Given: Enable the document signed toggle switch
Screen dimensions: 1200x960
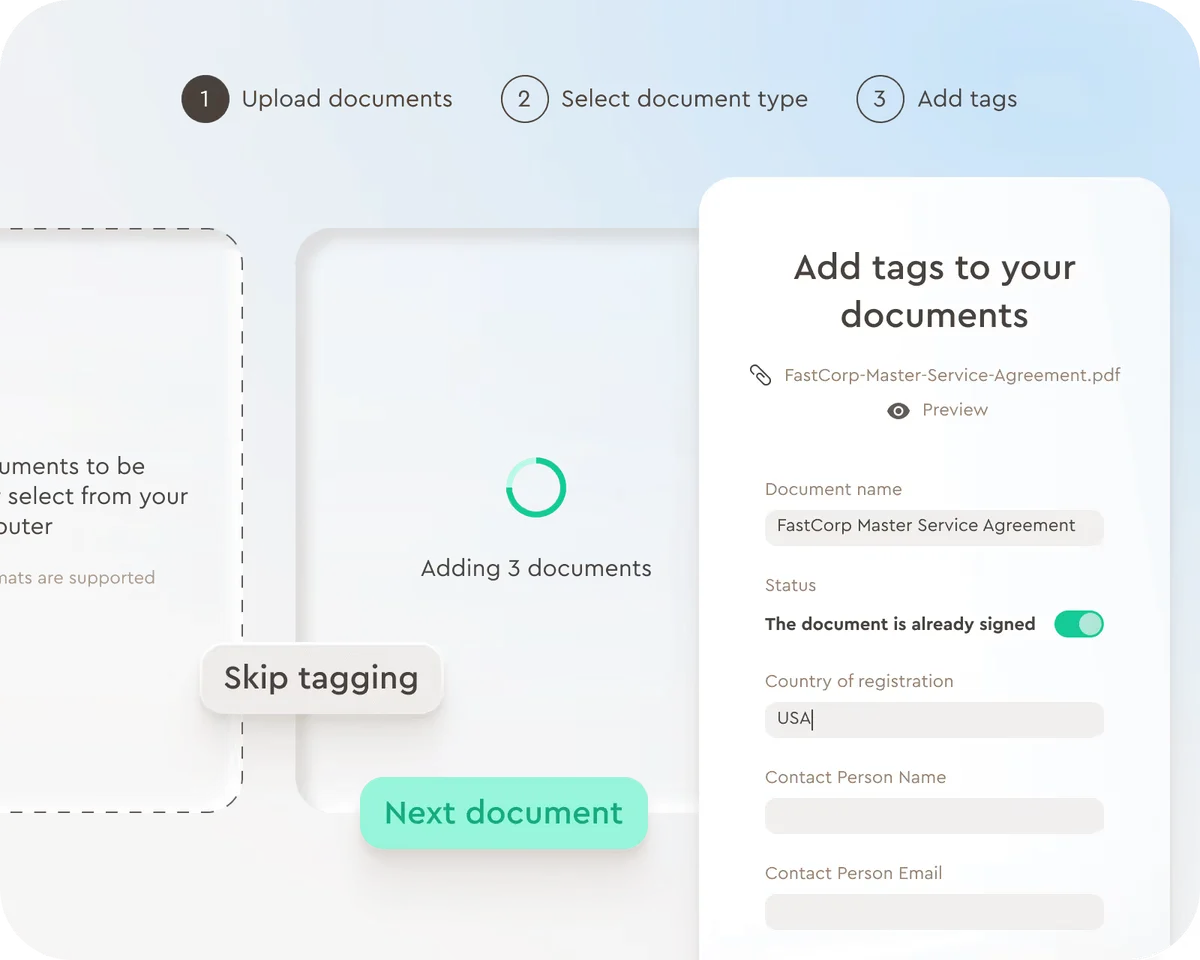Looking at the screenshot, I should coord(1079,623).
